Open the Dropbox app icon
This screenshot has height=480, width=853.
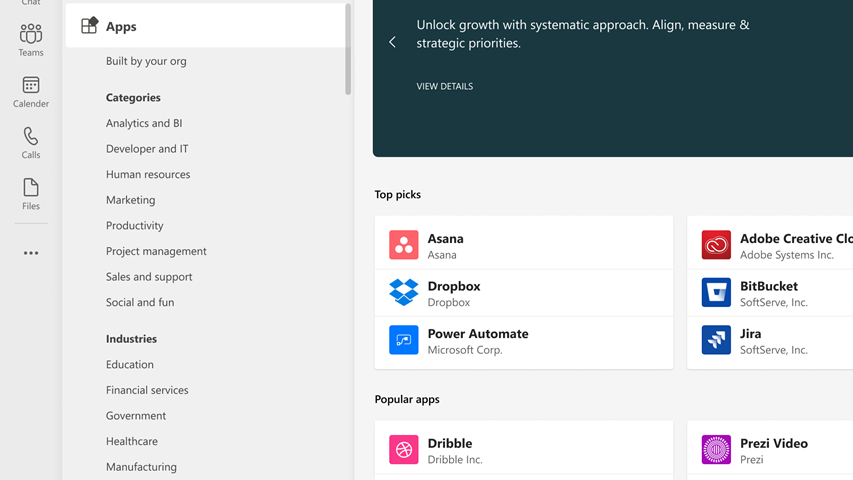(x=404, y=292)
